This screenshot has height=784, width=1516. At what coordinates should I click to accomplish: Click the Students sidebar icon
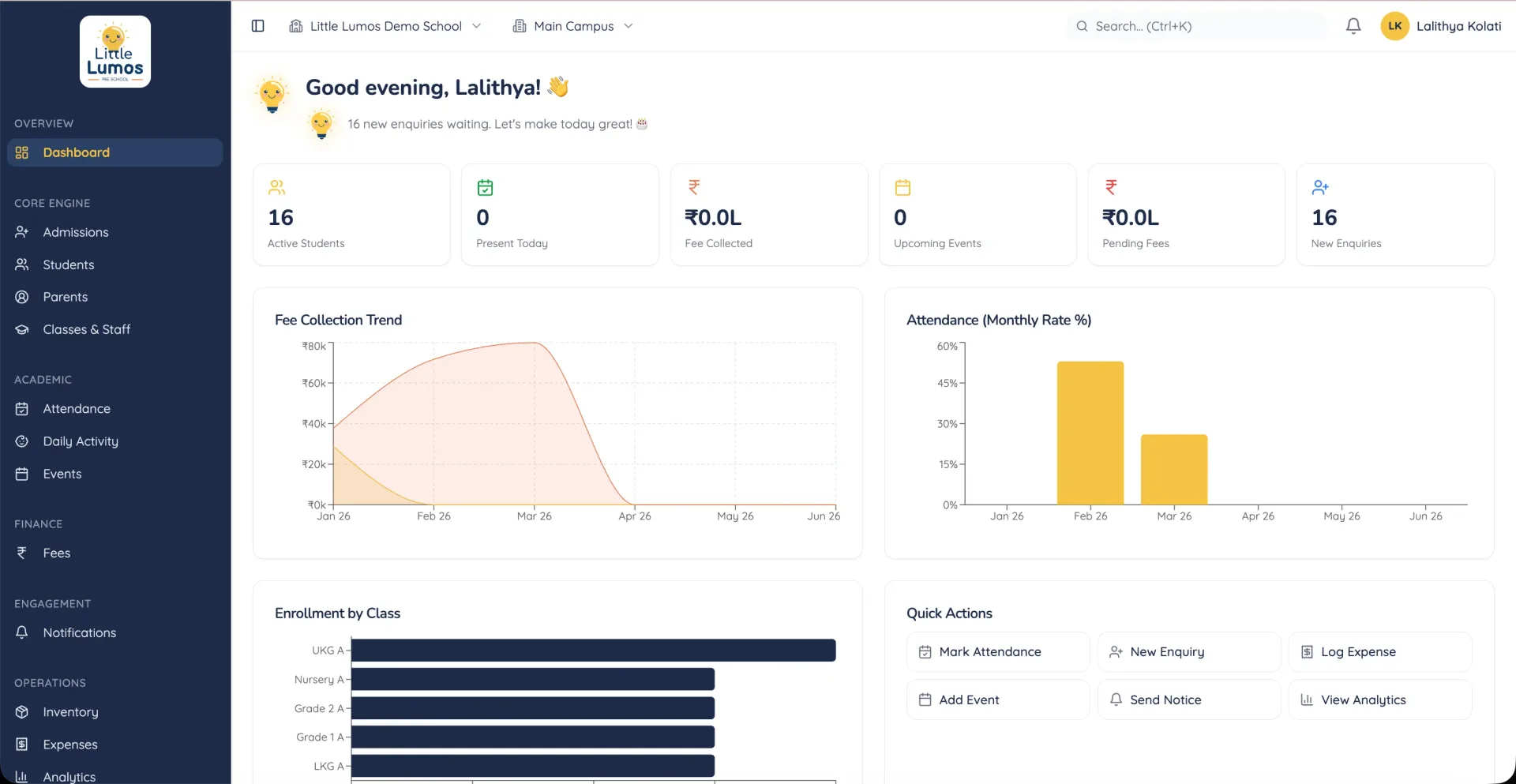point(22,264)
